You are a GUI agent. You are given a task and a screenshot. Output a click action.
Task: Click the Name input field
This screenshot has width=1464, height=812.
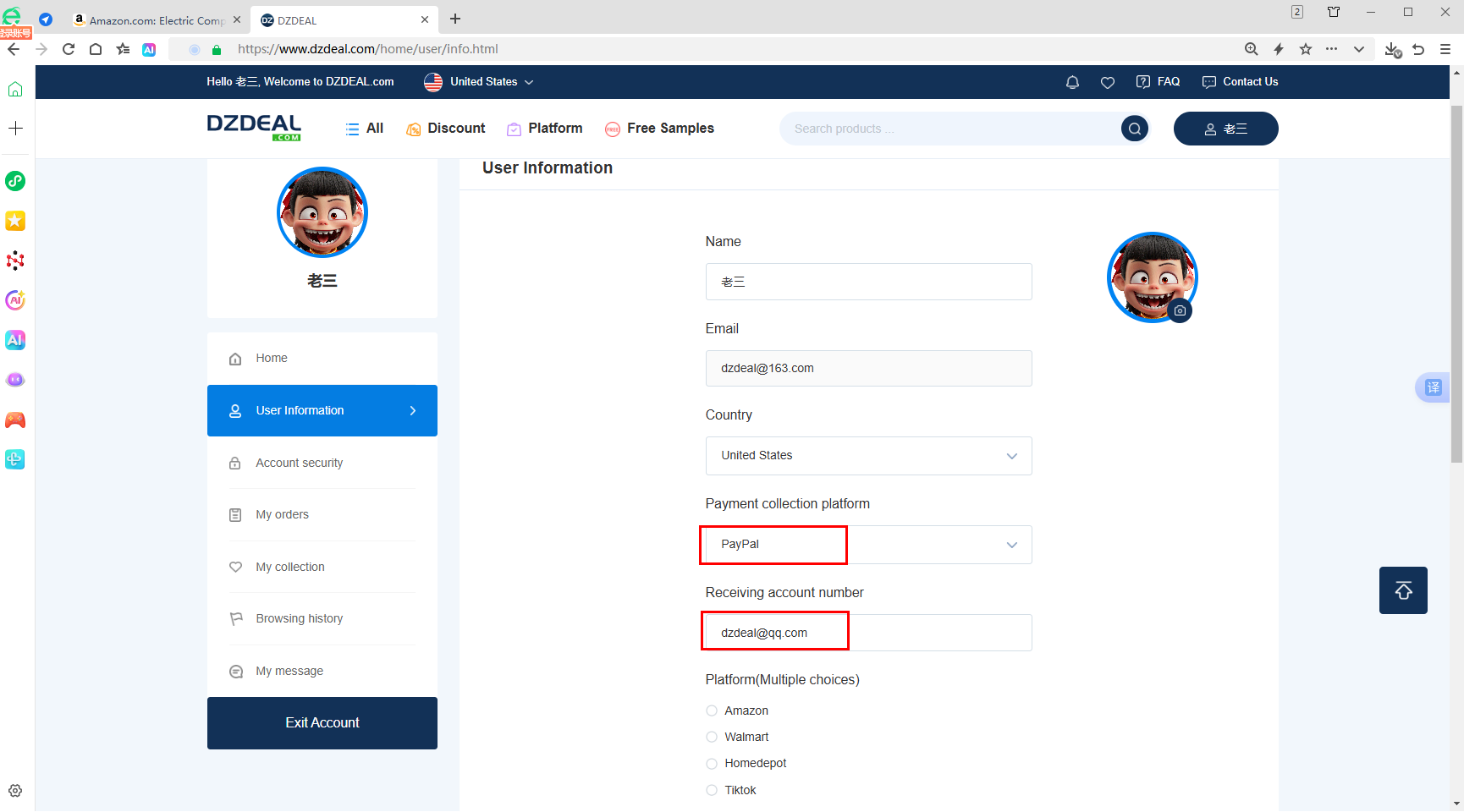[x=869, y=282]
